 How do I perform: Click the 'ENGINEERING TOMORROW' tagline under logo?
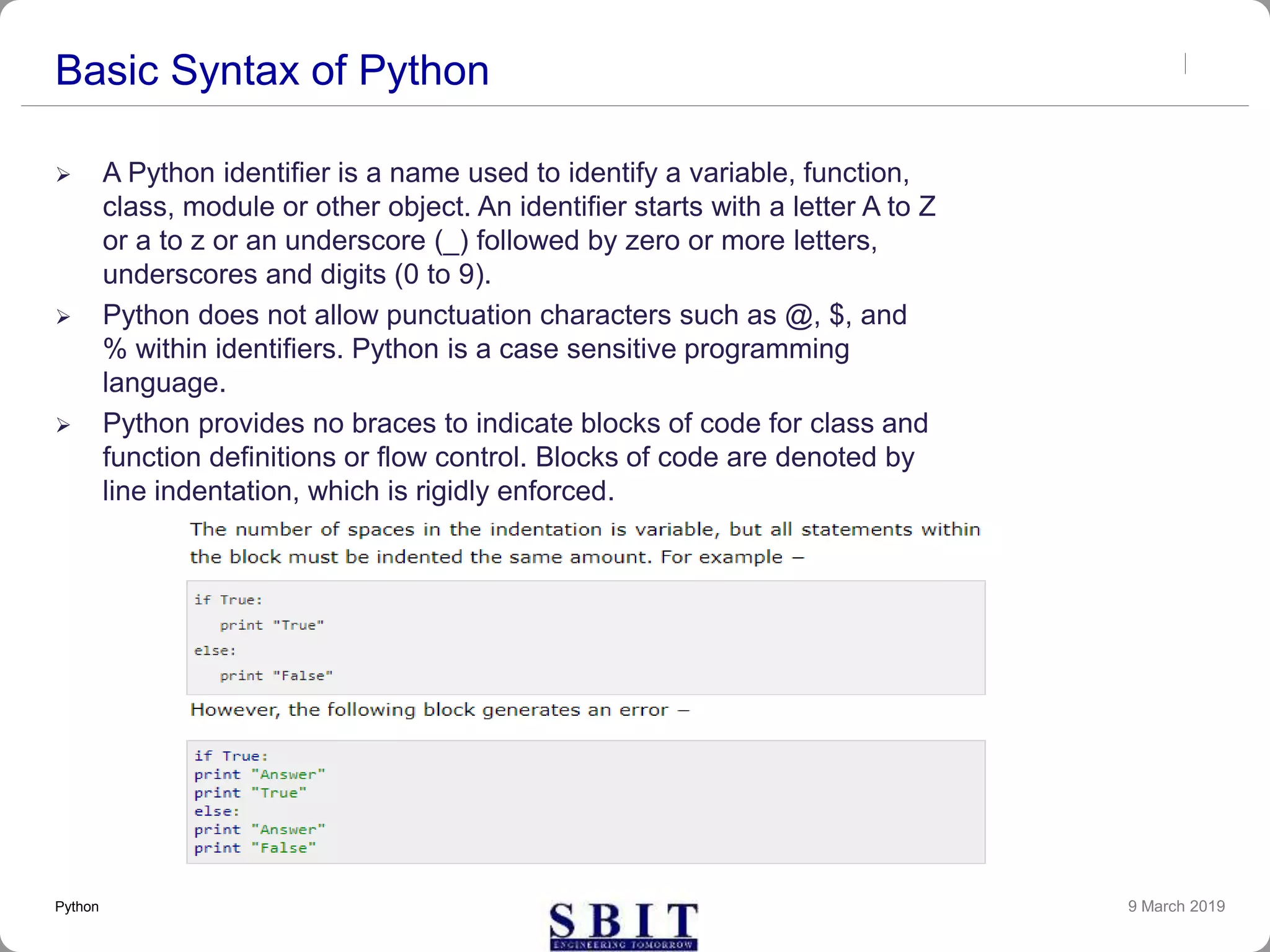tap(623, 945)
